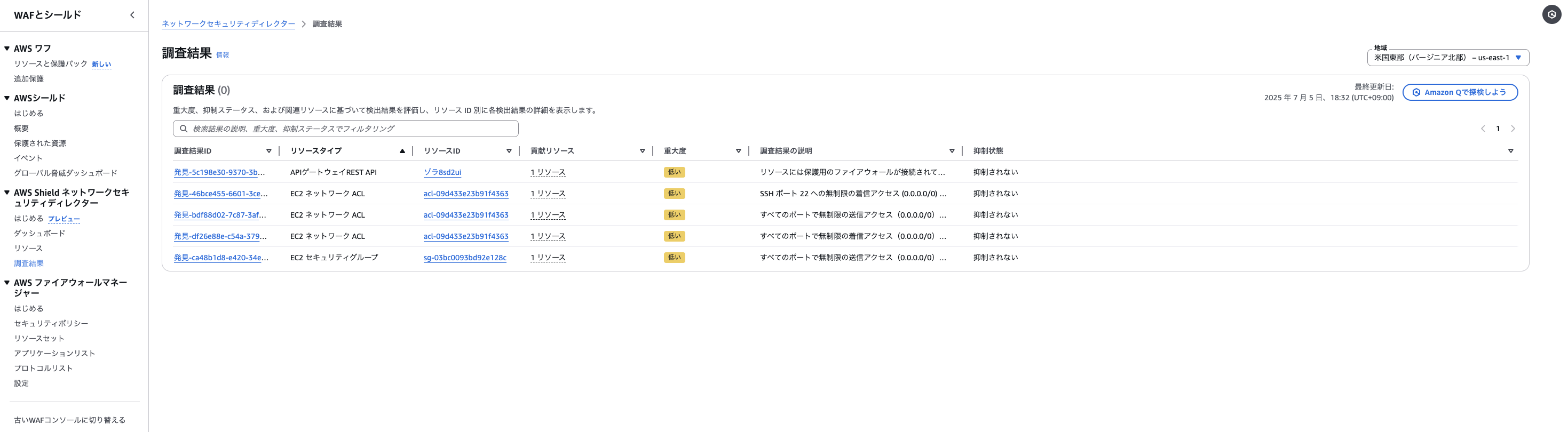Open プロトコルリスト in sidebar
Image resolution: width=1568 pixels, height=432 pixels.
43,368
